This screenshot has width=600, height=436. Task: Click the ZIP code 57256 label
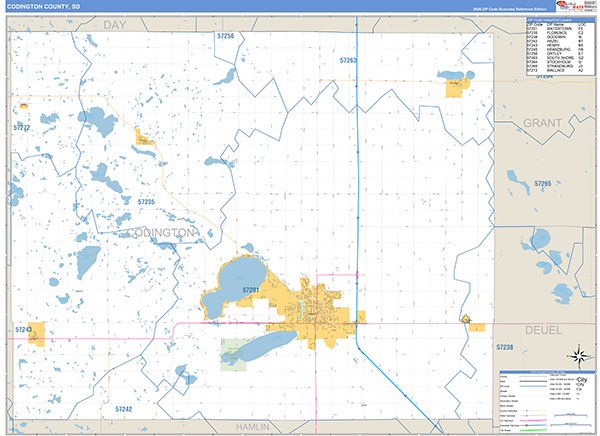[226, 37]
